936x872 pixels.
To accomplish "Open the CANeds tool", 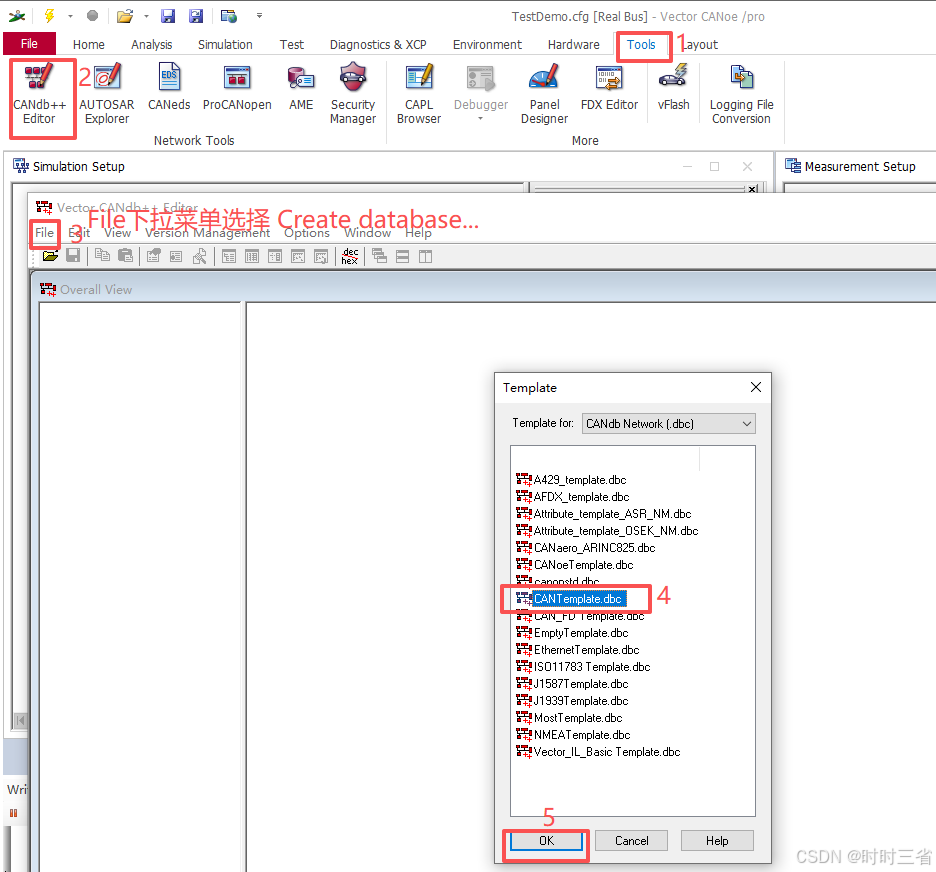I will pos(169,88).
